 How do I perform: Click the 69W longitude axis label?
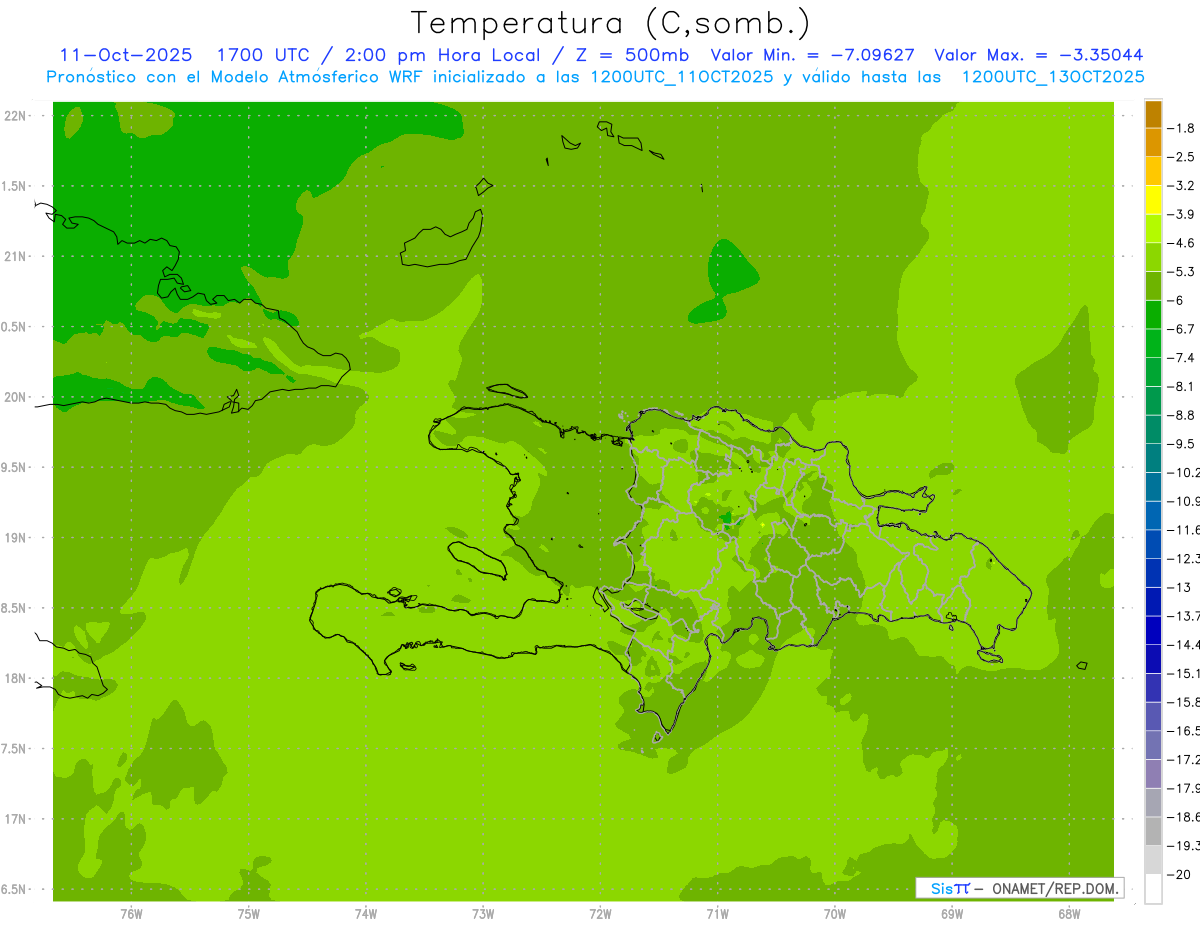952,913
